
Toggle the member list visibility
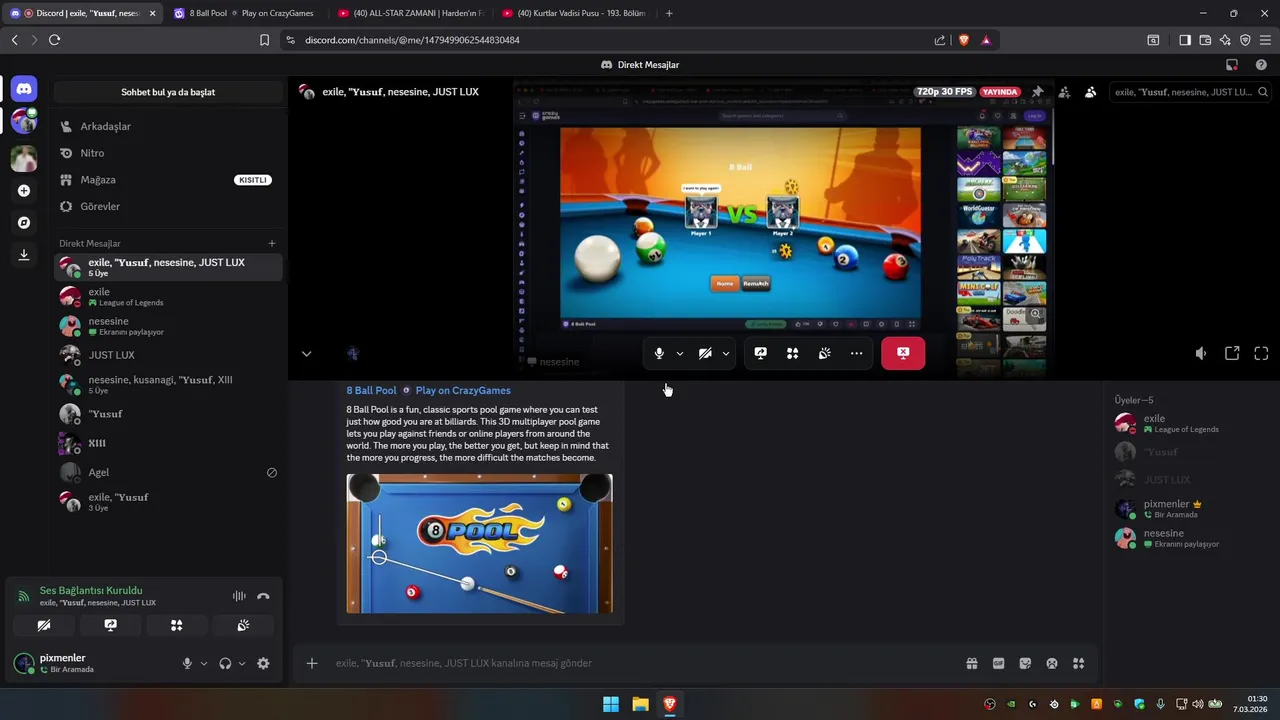pos(1090,92)
